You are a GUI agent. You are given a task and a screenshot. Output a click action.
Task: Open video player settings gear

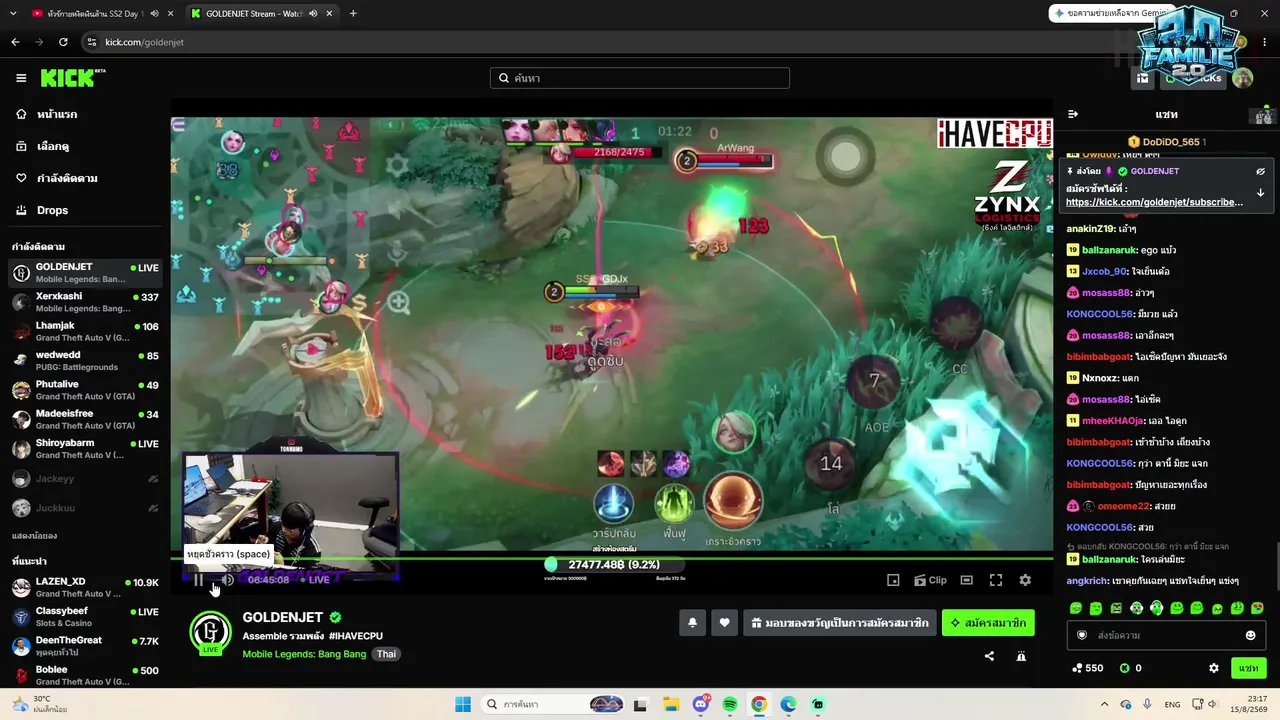pyautogui.click(x=1025, y=580)
